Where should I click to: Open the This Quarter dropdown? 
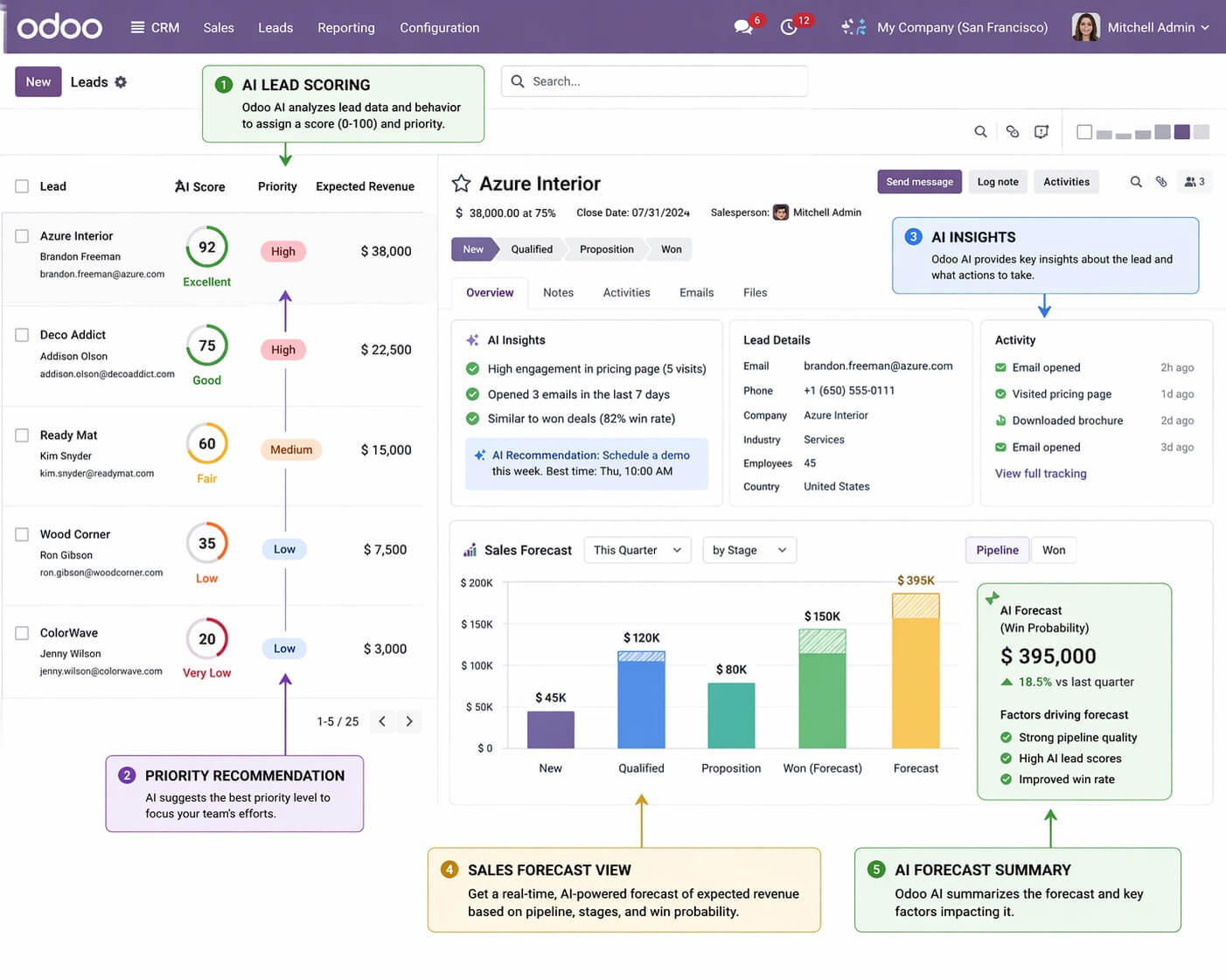coord(637,550)
